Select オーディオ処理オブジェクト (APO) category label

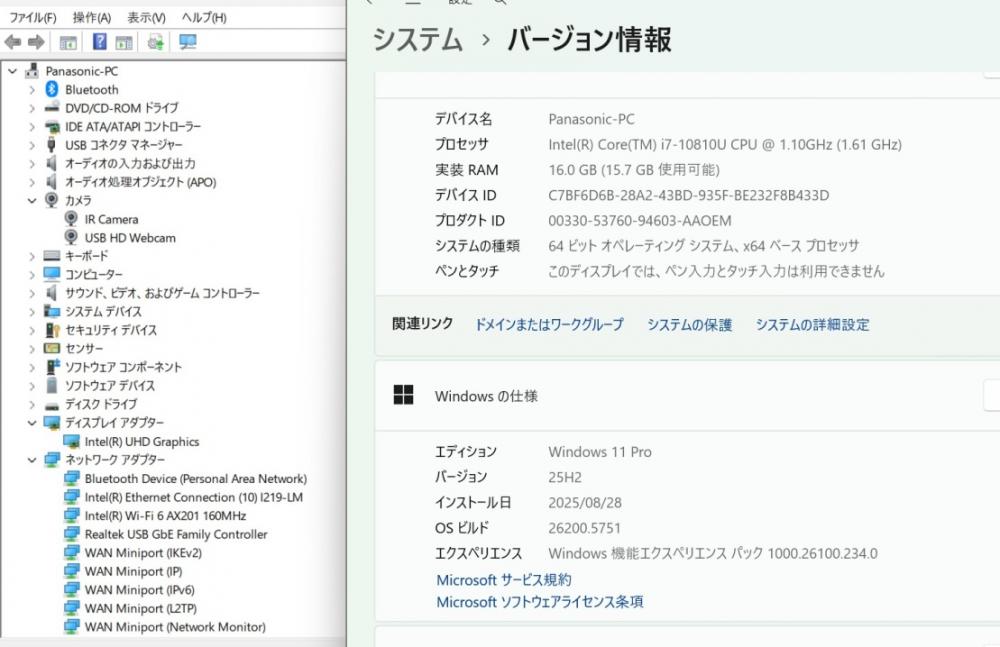(140, 182)
